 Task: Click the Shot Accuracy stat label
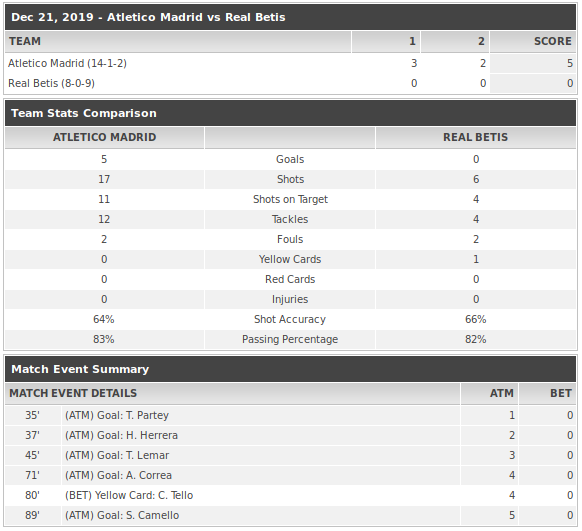[290, 319]
